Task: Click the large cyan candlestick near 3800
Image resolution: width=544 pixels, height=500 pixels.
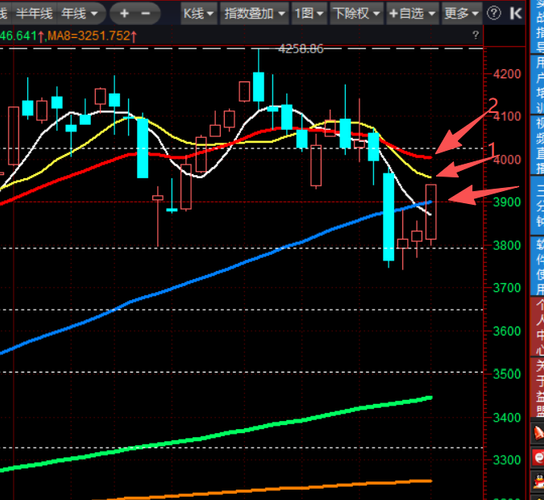Action: pos(389,217)
